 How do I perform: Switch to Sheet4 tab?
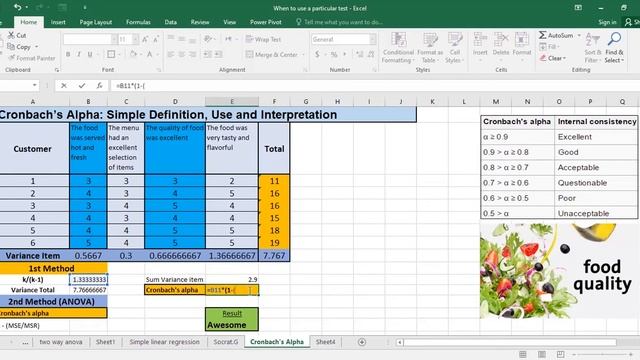[x=325, y=342]
